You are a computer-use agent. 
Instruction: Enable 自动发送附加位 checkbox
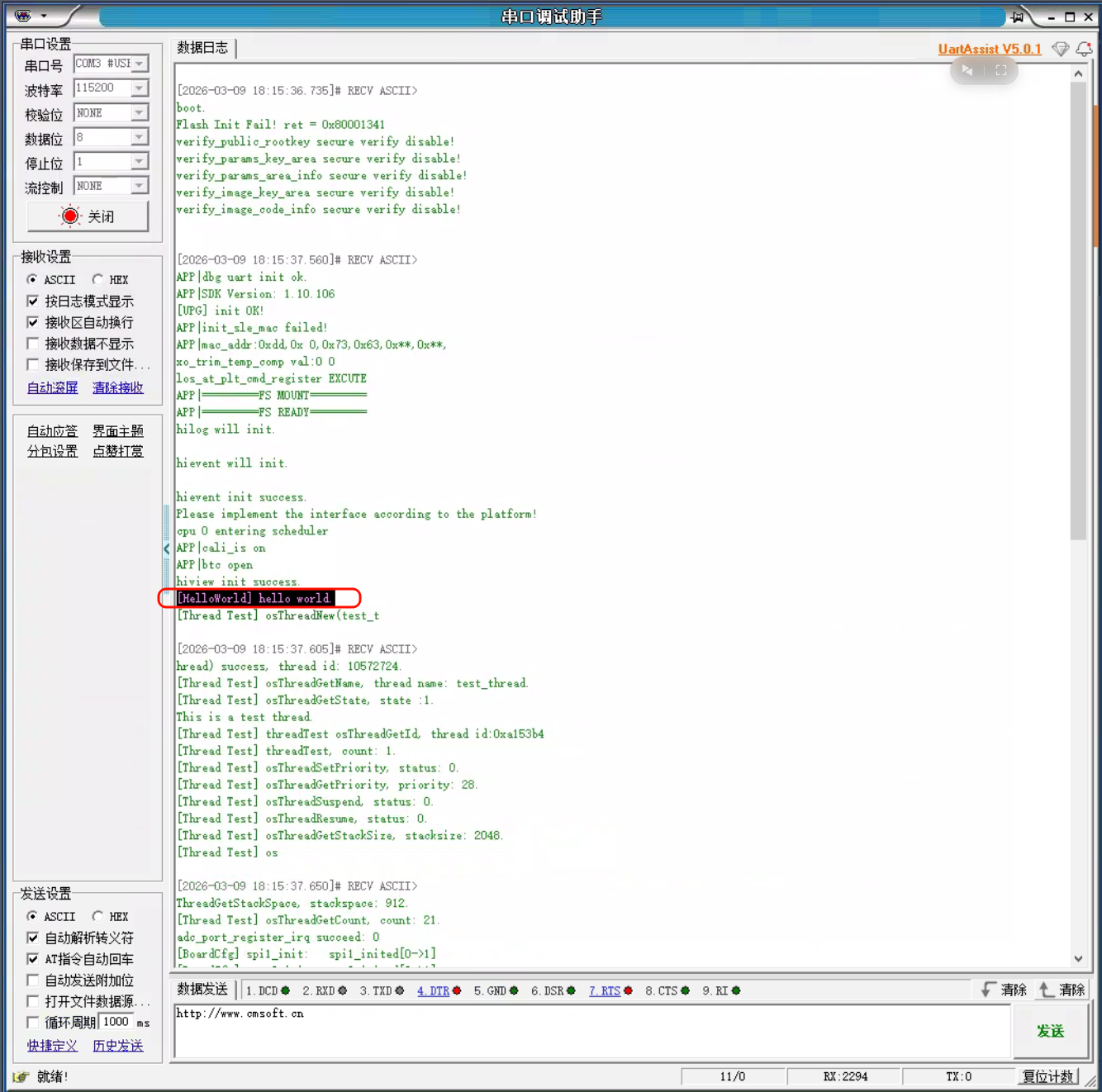(33, 980)
